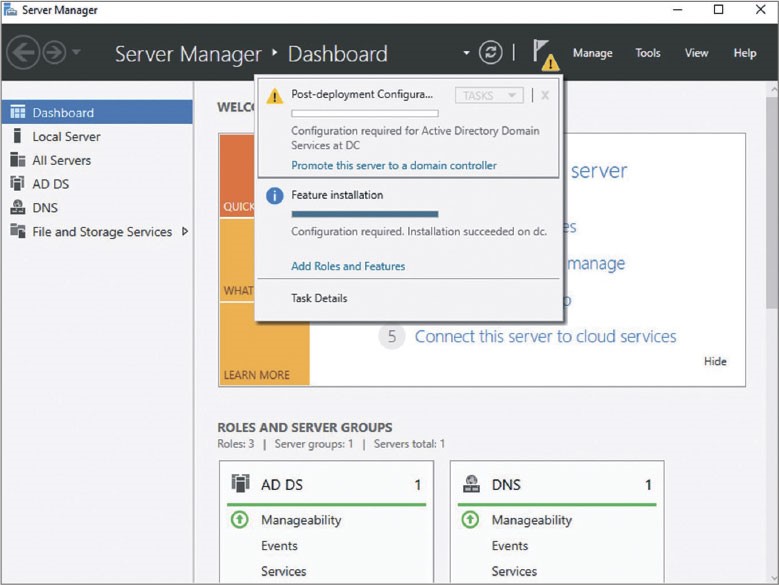
Task: Open the TASKS dropdown in notification
Action: click(489, 95)
